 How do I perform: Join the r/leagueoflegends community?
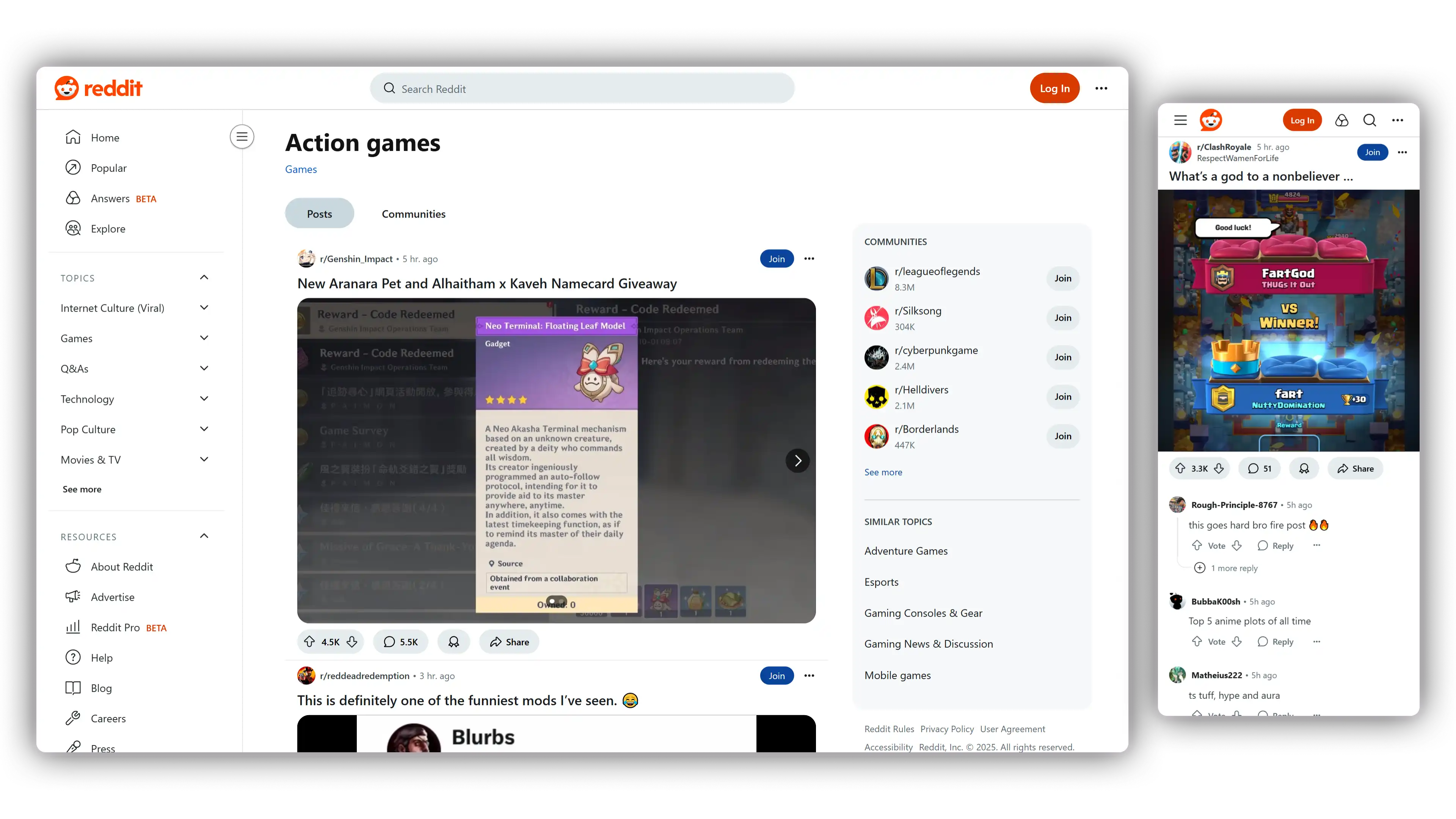click(x=1062, y=278)
